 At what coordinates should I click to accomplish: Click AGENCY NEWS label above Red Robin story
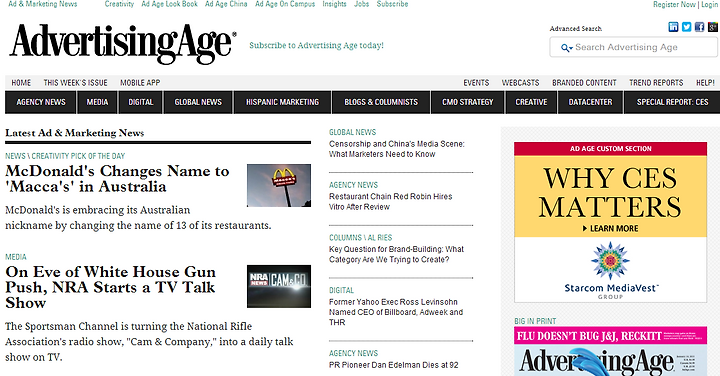point(353,185)
